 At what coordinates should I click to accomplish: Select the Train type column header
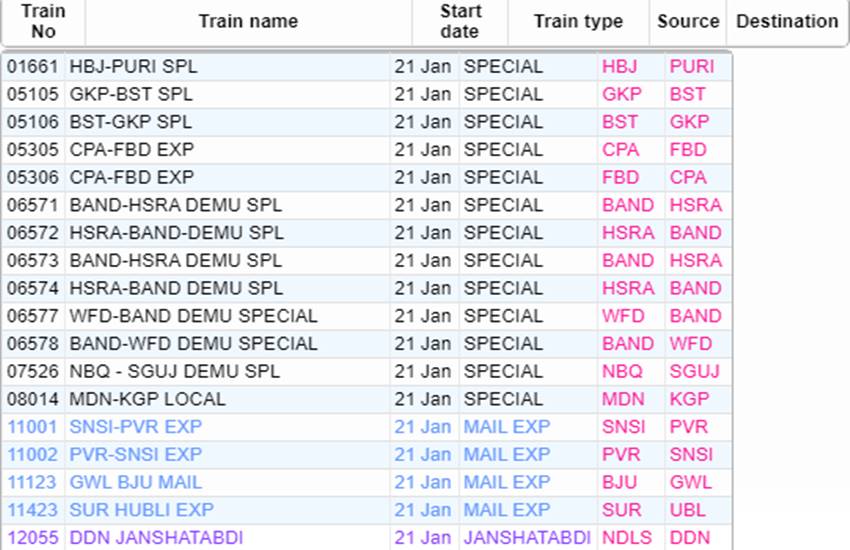point(578,22)
